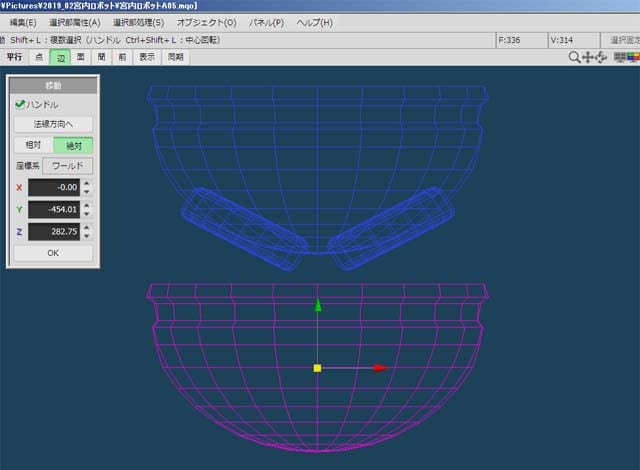The height and width of the screenshot is (470, 640).
Task: Open the 選択部処理(S) menu
Action: 139,23
